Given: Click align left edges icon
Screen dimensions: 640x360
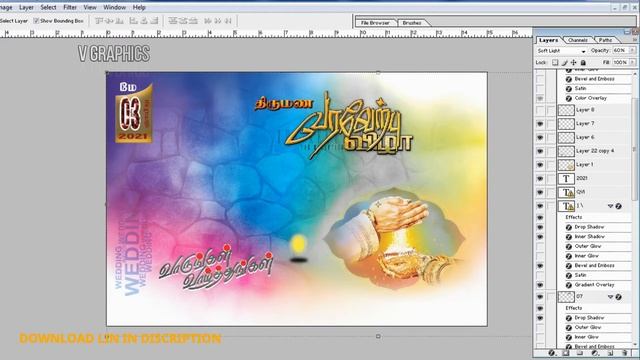Looking at the screenshot, I should point(134,20).
